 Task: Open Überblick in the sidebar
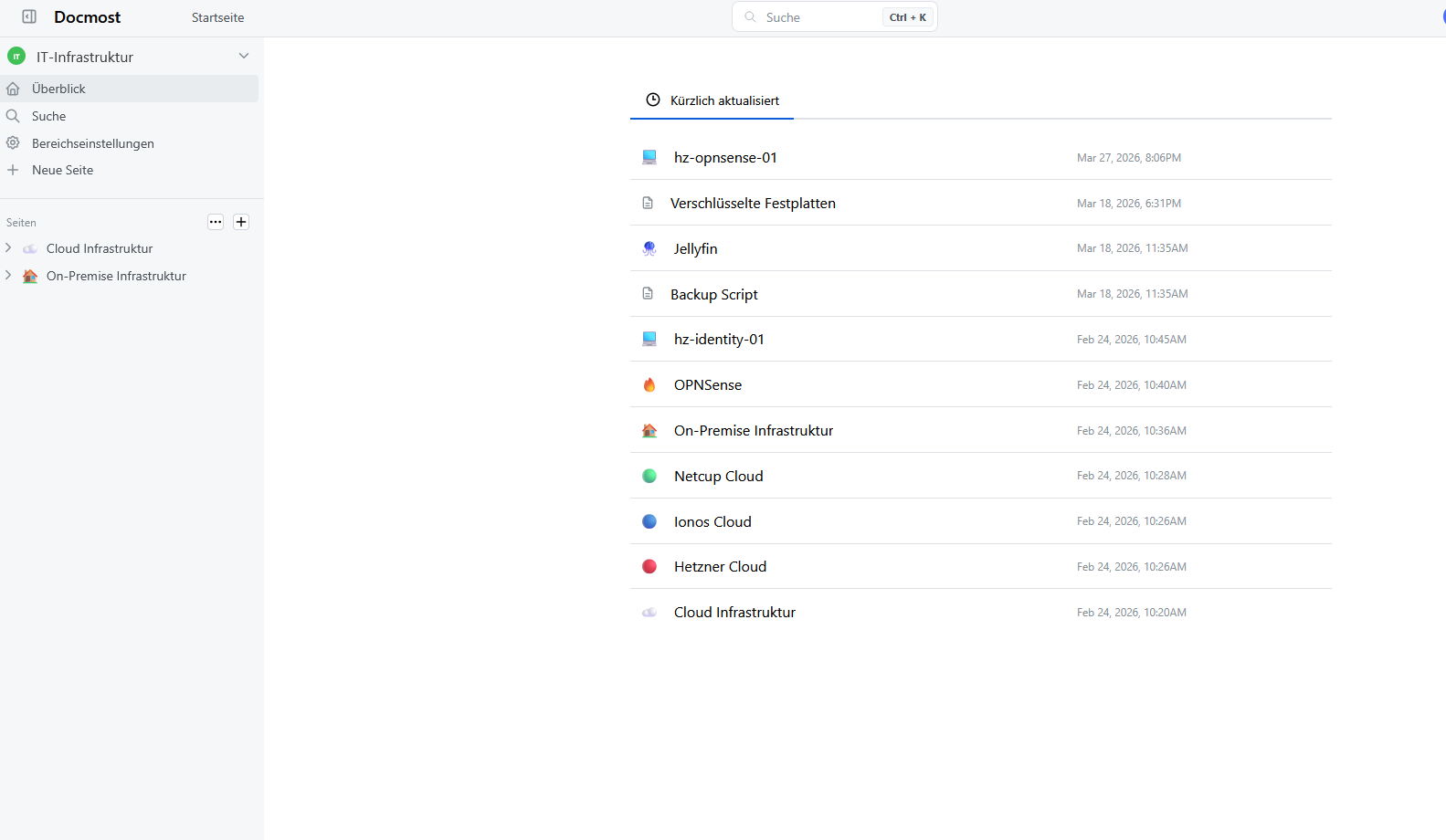(129, 89)
